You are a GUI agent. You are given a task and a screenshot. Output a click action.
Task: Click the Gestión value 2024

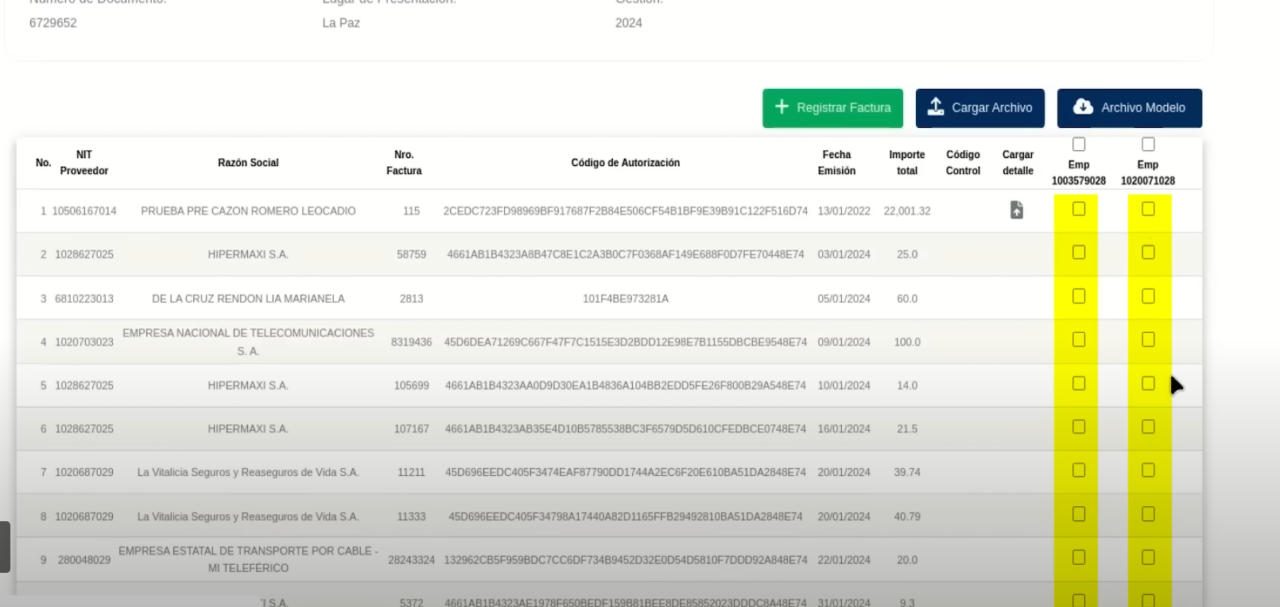pyautogui.click(x=629, y=23)
